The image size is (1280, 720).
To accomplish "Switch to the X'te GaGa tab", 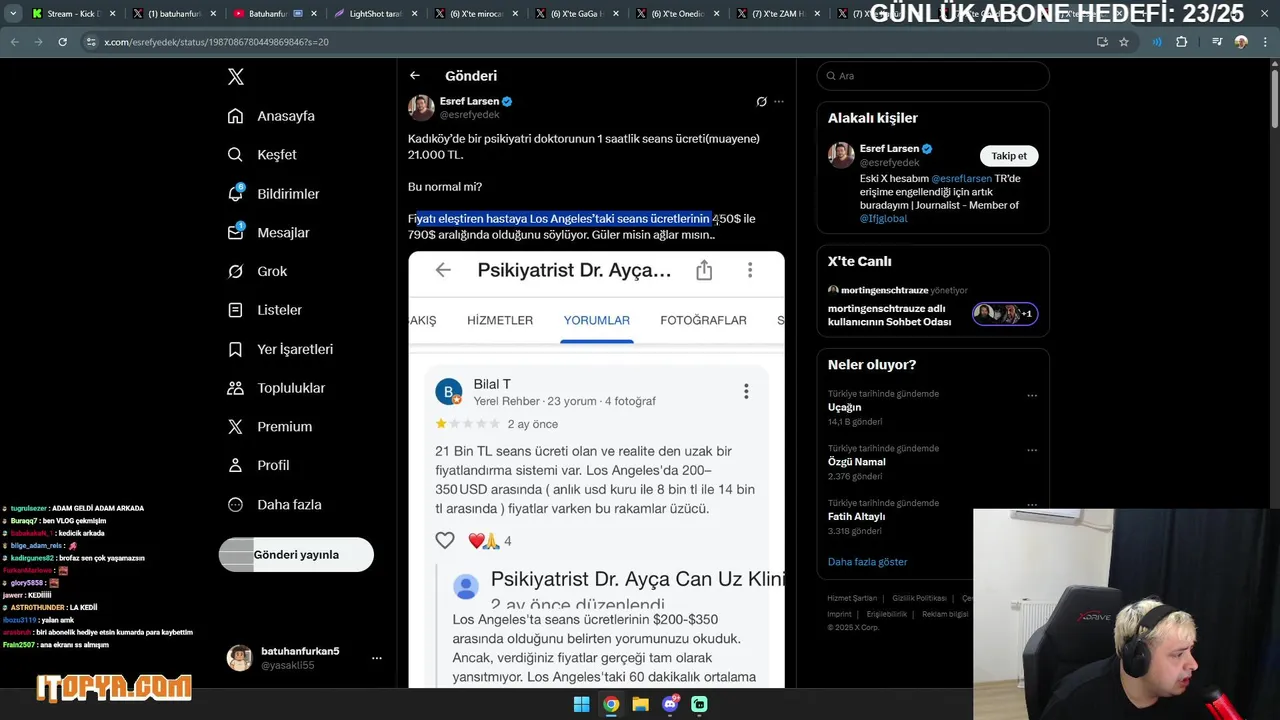I will tap(575, 14).
